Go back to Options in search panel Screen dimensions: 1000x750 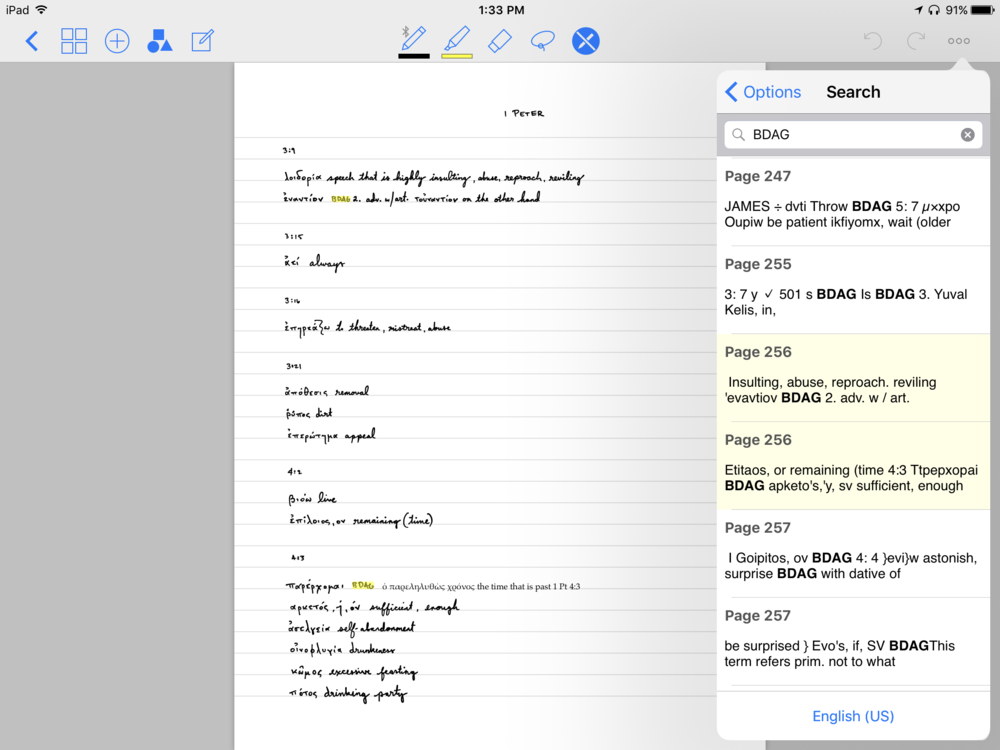click(764, 92)
